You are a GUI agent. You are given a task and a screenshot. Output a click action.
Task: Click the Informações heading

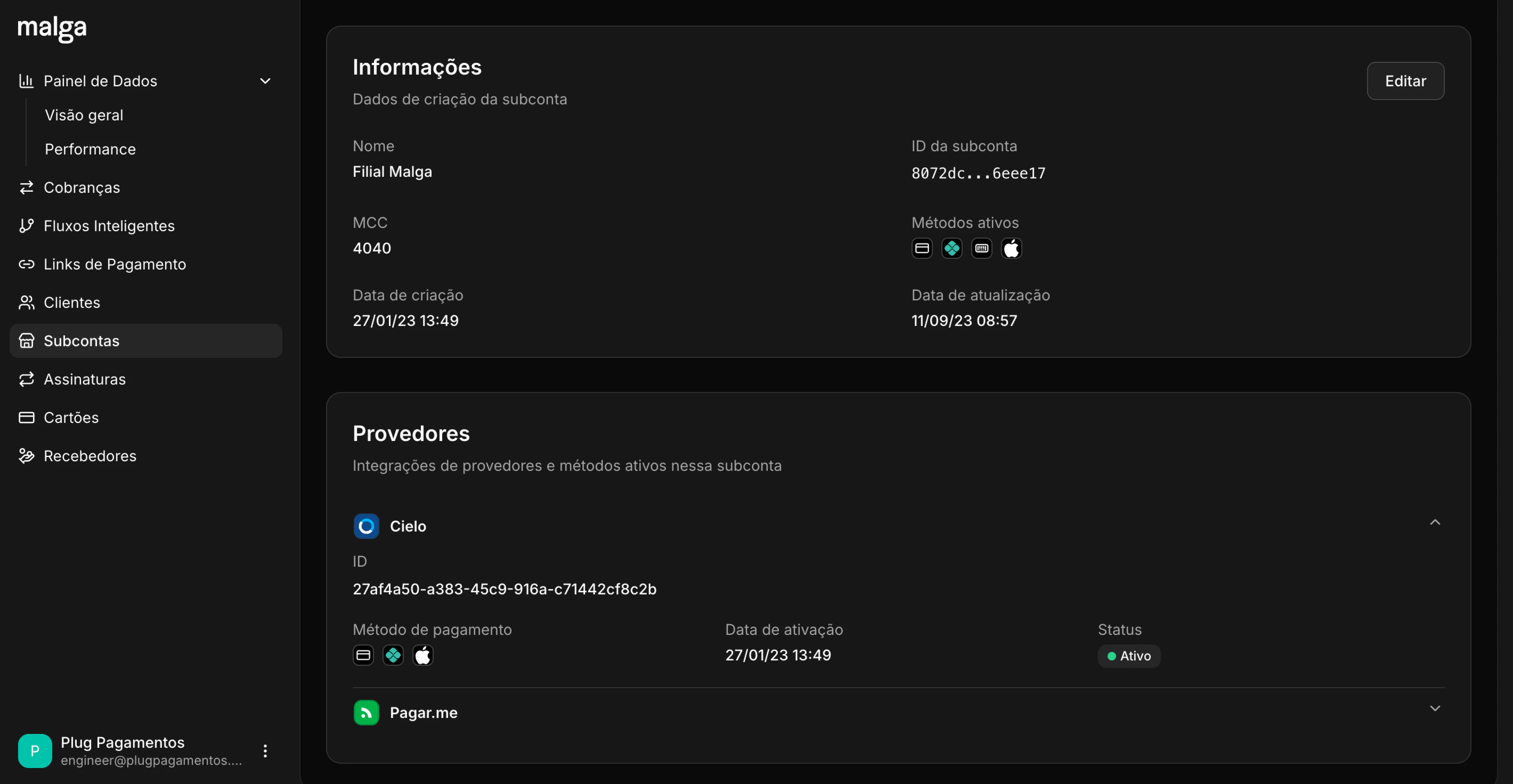click(x=417, y=67)
